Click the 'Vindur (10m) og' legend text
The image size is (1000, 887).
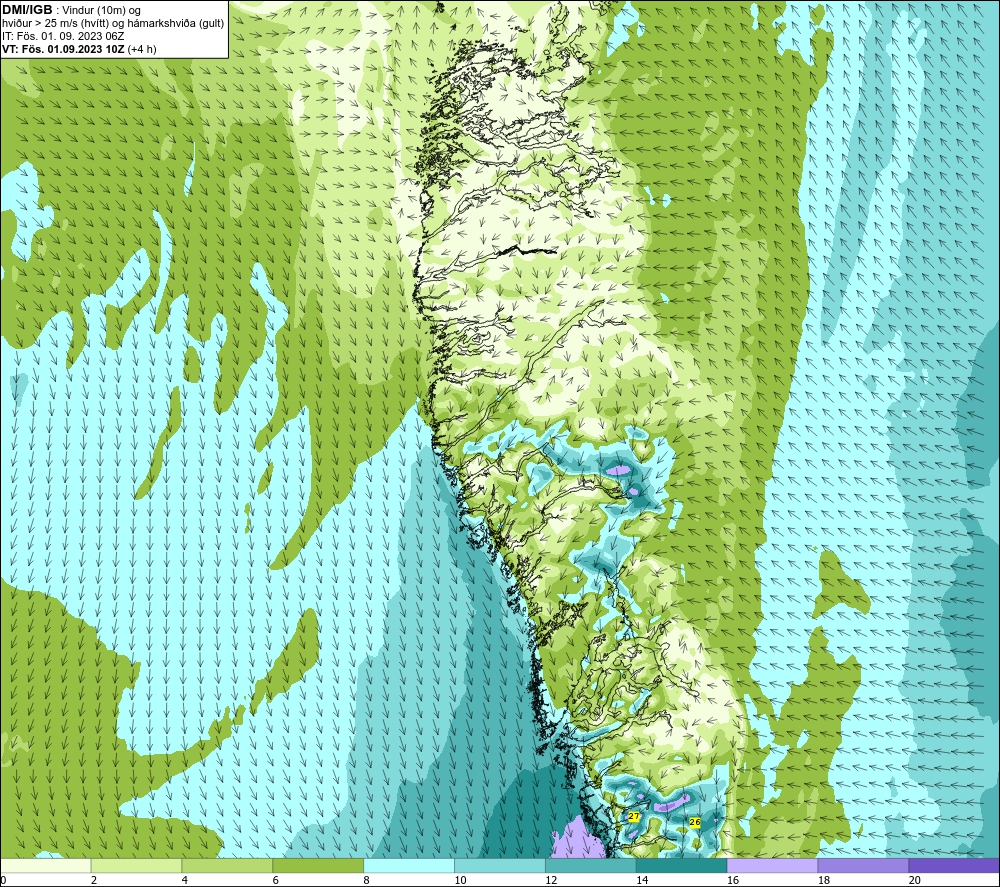coord(101,11)
